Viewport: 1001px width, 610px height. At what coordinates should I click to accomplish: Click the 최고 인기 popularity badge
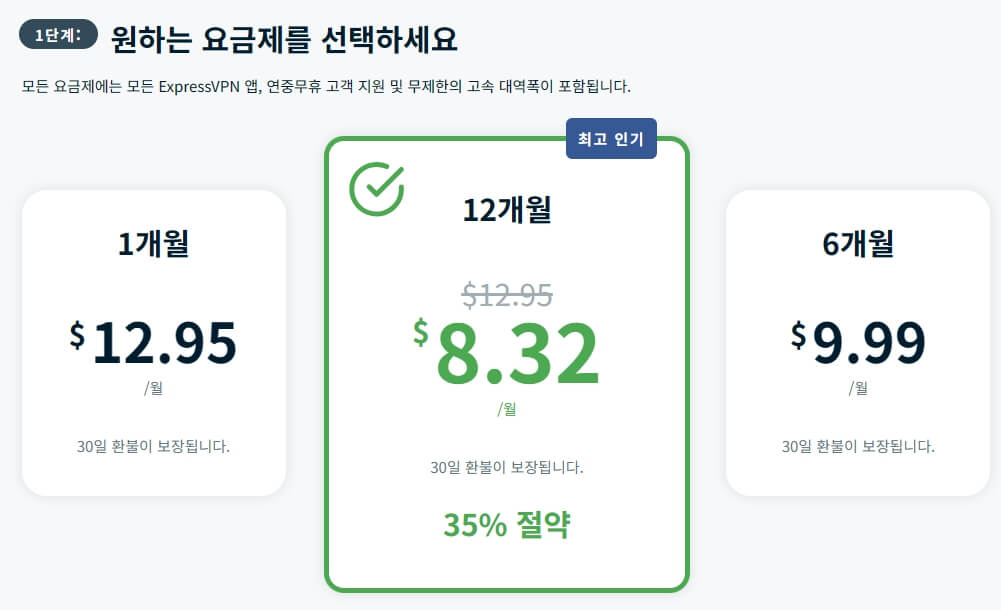point(611,139)
